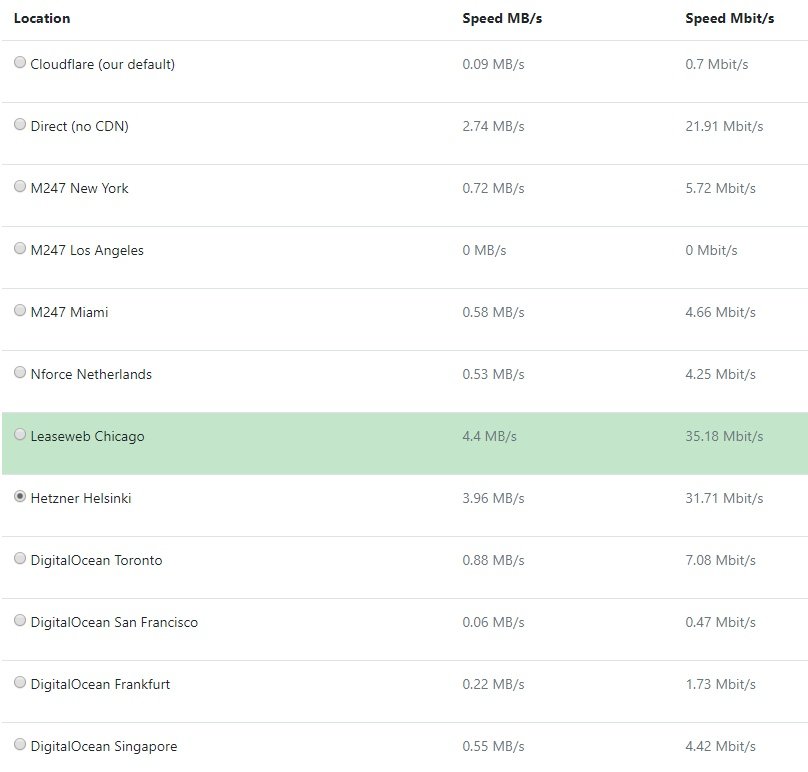Click the 0 Mbit/s value
The height and width of the screenshot is (772, 808).
click(x=712, y=250)
